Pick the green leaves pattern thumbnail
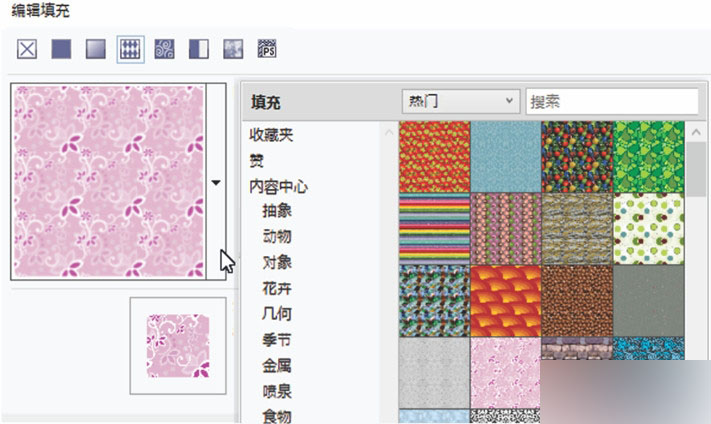Viewport: 711px width, 424px height. pyautogui.click(x=648, y=157)
